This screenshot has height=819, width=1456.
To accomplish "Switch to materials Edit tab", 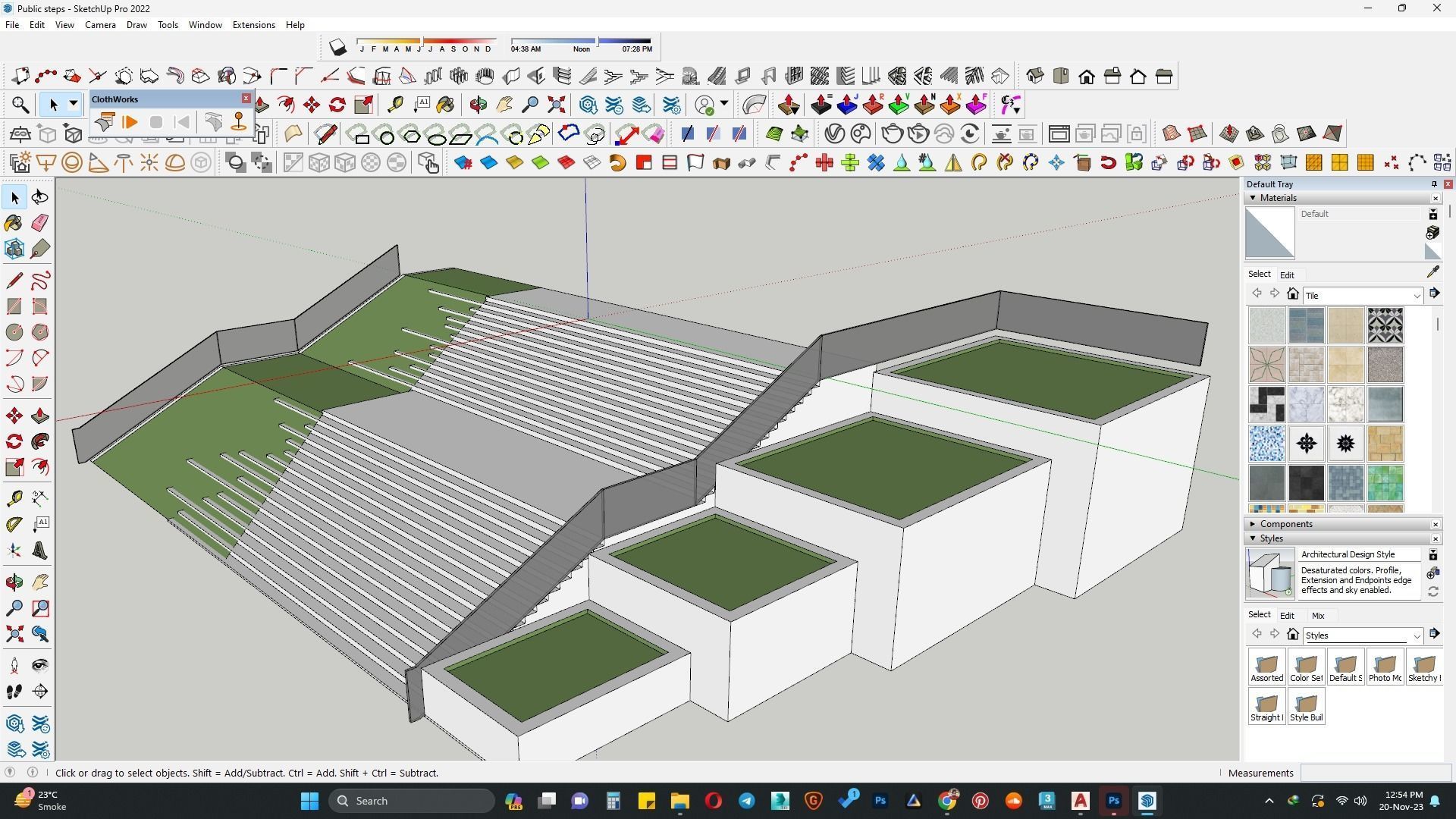I will tap(1287, 275).
